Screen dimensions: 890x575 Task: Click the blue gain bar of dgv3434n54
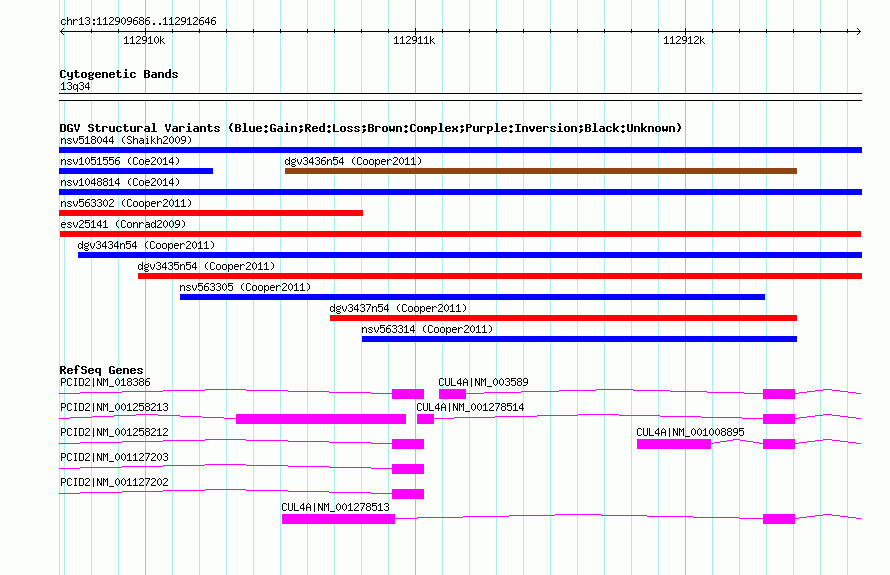470,255
